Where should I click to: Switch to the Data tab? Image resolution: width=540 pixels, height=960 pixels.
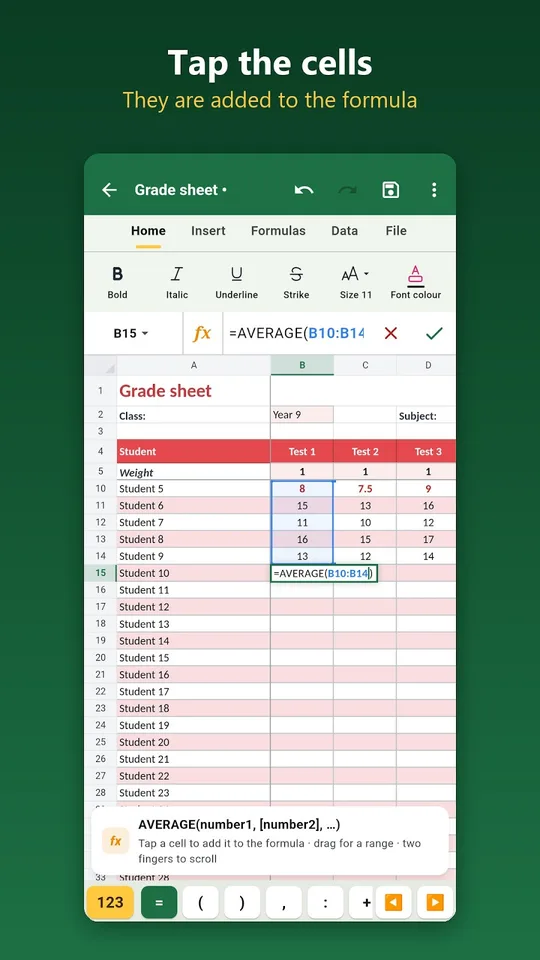[x=344, y=231]
